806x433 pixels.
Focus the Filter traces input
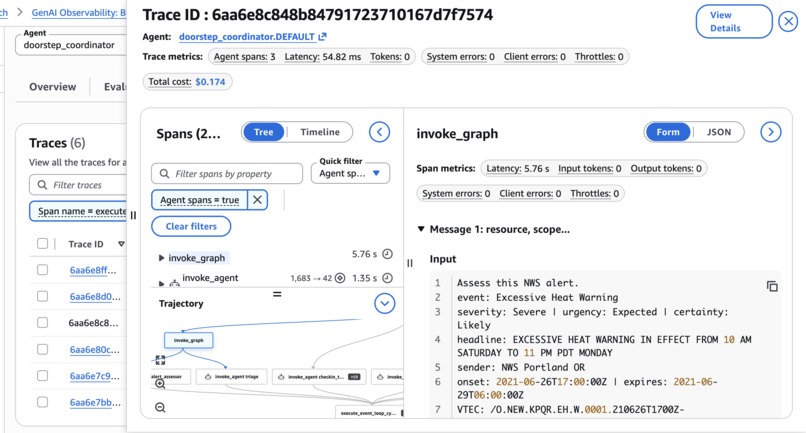coord(78,185)
